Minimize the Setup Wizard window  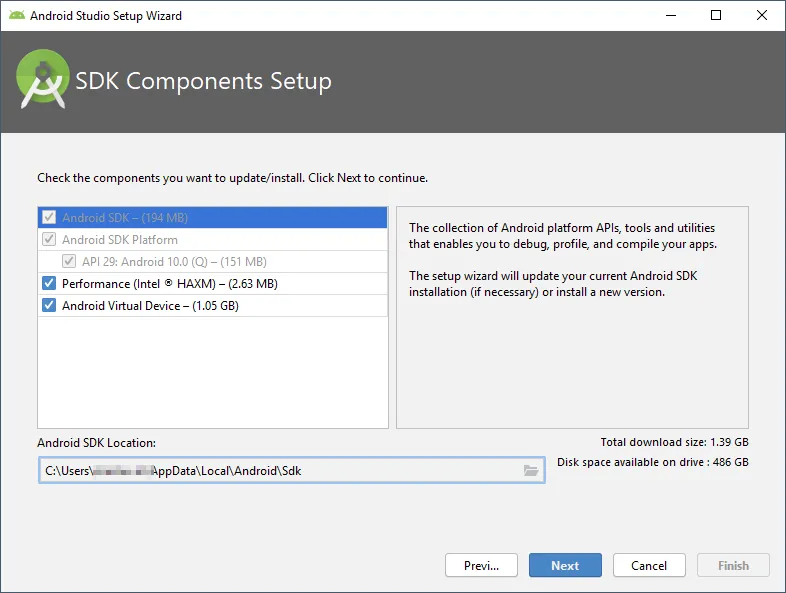pyautogui.click(x=671, y=16)
